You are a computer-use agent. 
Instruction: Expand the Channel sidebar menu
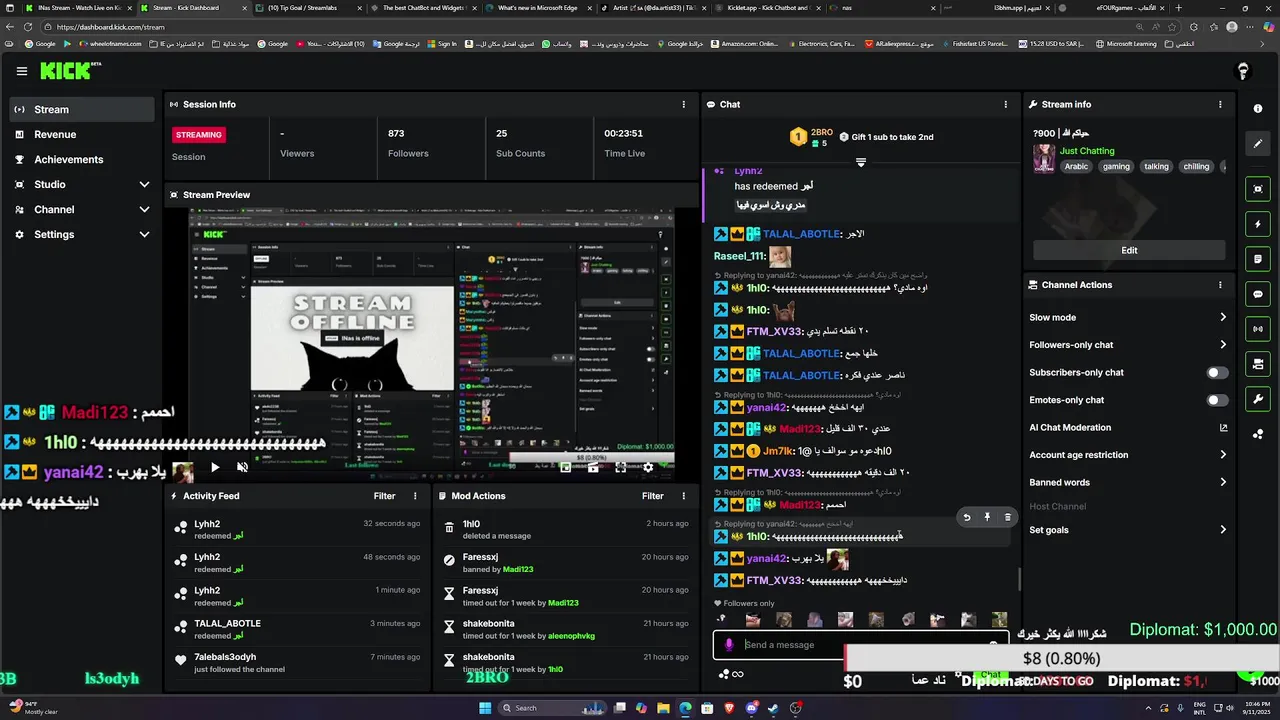(82, 209)
